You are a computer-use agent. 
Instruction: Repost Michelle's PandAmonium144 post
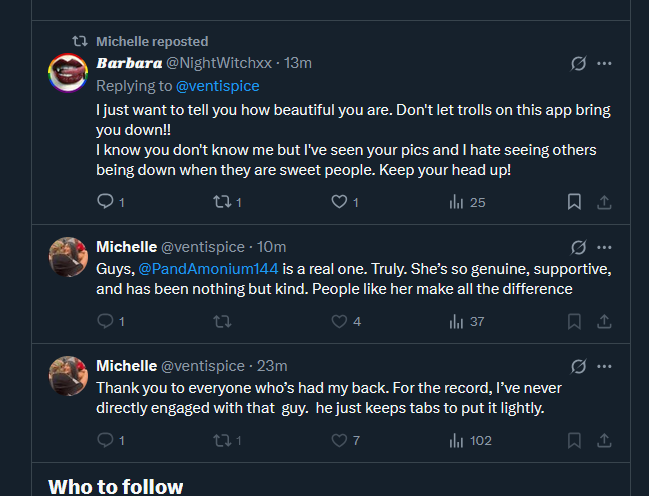pyautogui.click(x=223, y=321)
